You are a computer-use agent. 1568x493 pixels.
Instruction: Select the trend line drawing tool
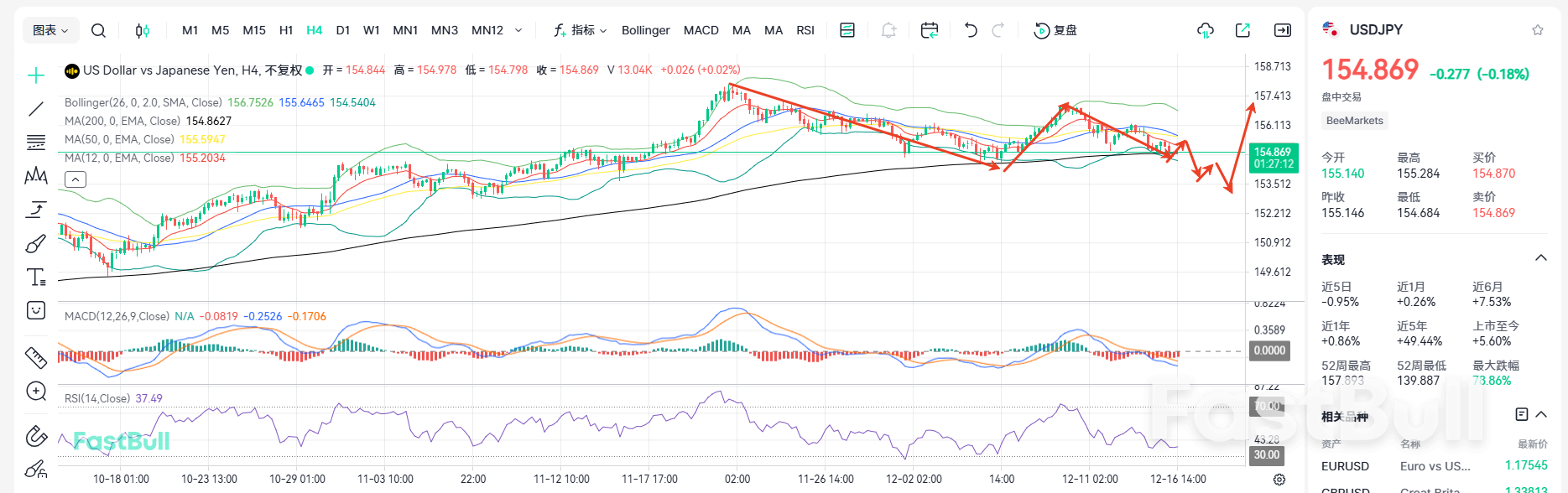click(36, 109)
